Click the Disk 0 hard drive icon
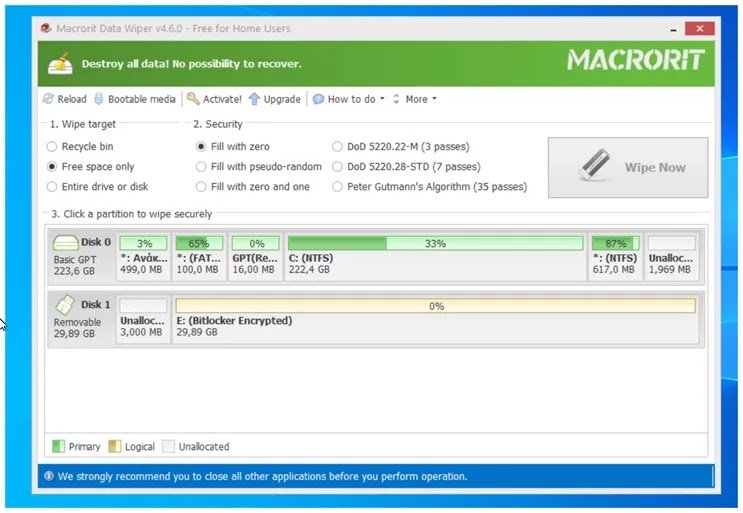The height and width of the screenshot is (513, 743). click(x=65, y=243)
